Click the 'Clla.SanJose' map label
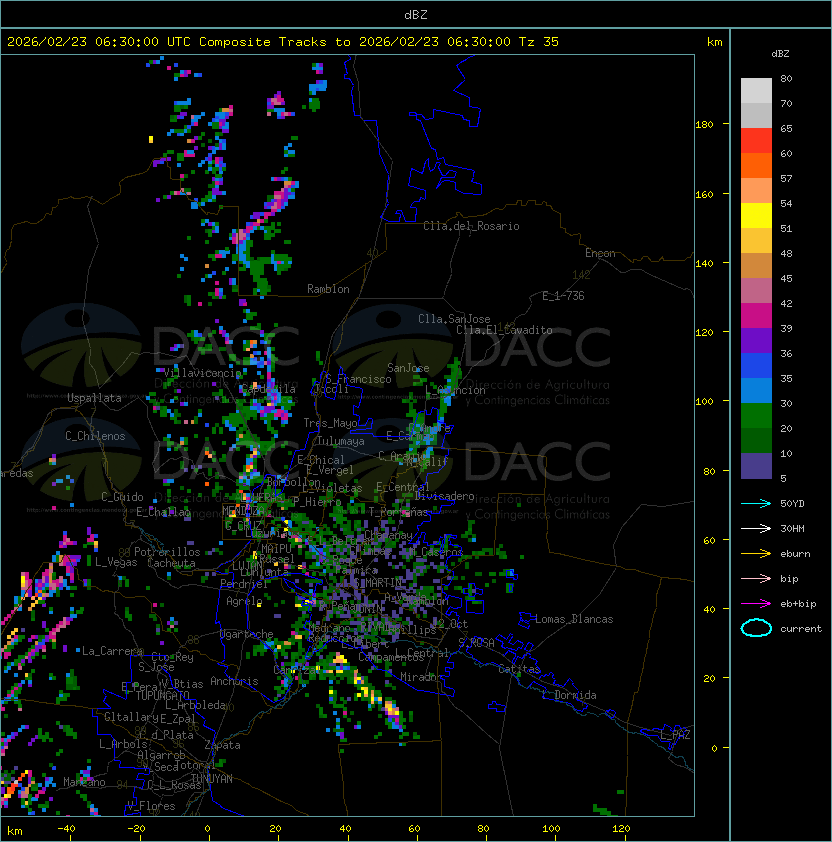Viewport: 832px width, 842px height. coord(454,319)
